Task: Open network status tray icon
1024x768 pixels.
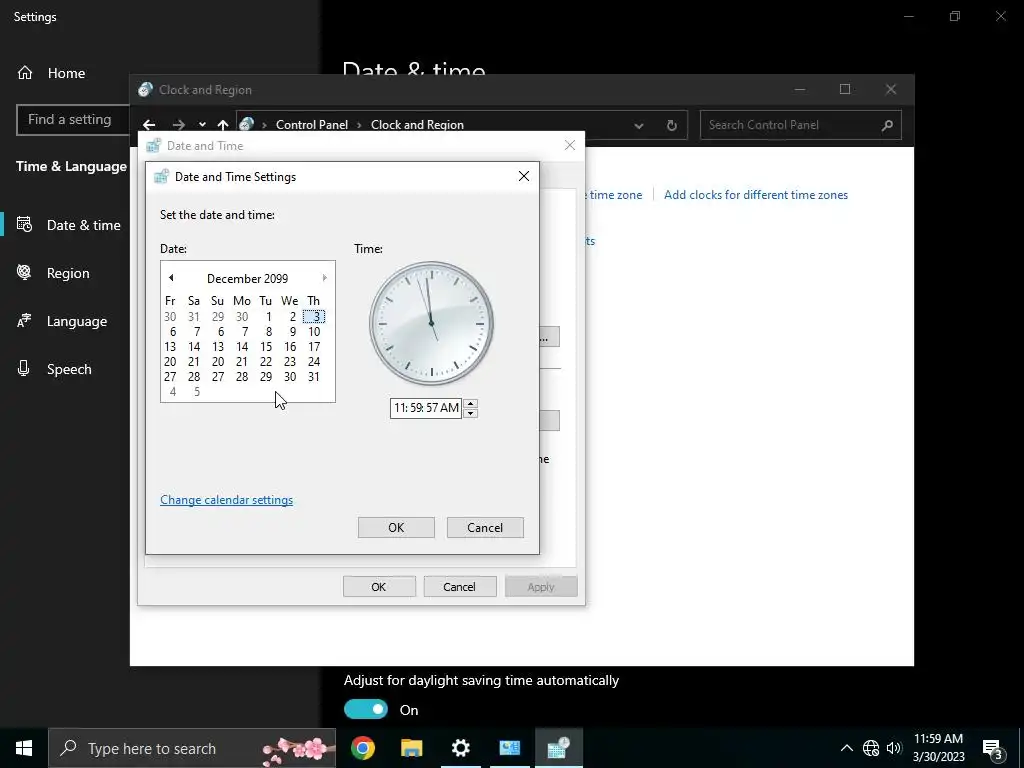Action: (x=871, y=748)
